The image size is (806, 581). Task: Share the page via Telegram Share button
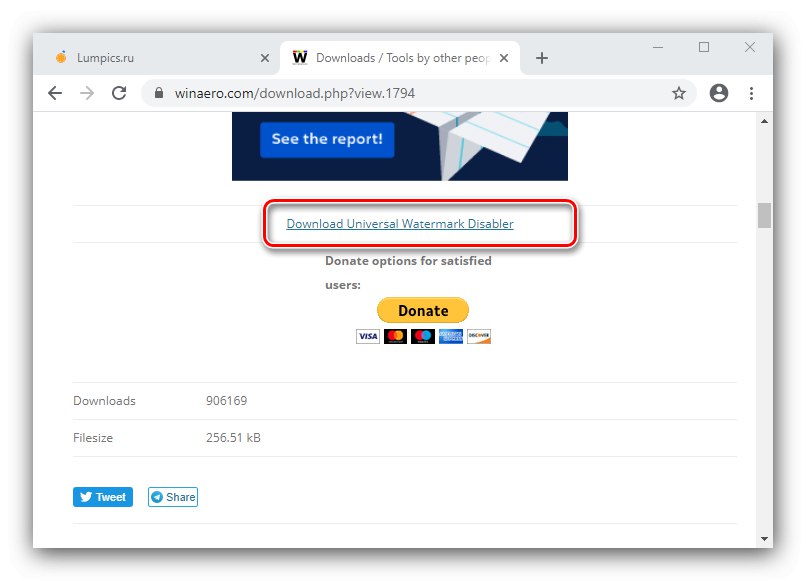(173, 497)
